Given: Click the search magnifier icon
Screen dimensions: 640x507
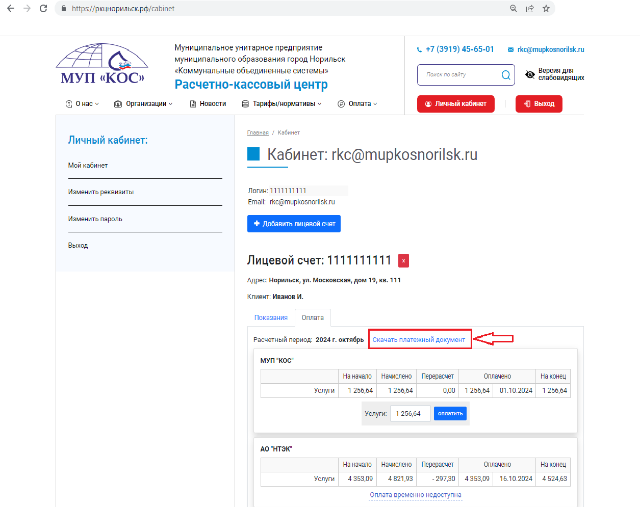Looking at the screenshot, I should 505,75.
